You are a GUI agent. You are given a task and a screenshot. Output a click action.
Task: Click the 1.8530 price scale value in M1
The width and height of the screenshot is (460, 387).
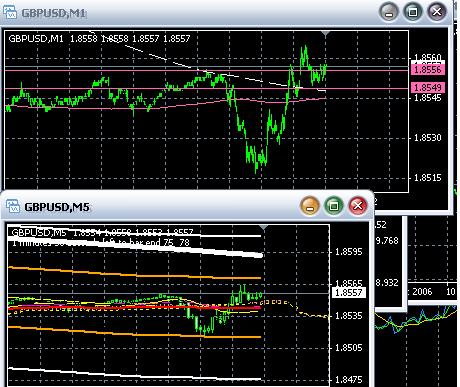point(428,138)
